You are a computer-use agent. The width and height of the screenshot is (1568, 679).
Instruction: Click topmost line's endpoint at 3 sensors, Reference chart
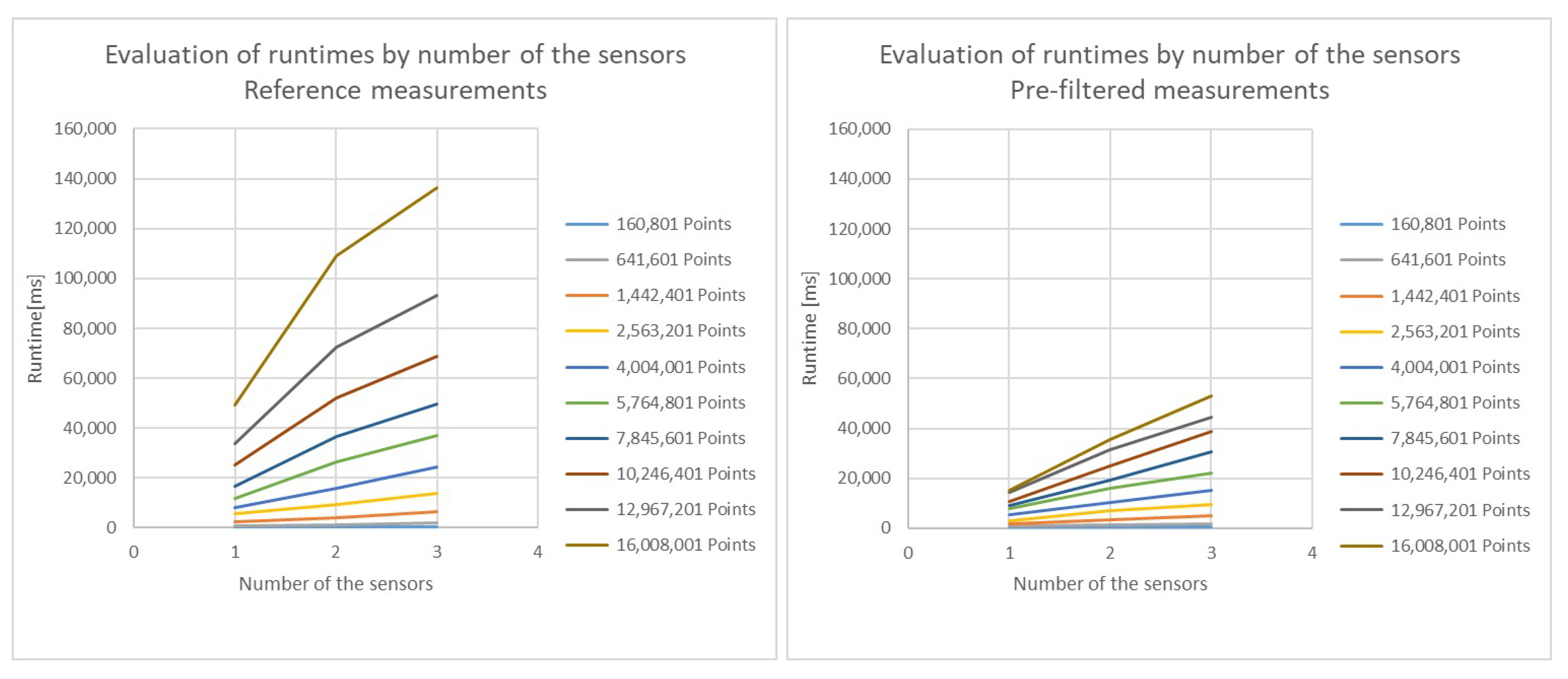(437, 187)
